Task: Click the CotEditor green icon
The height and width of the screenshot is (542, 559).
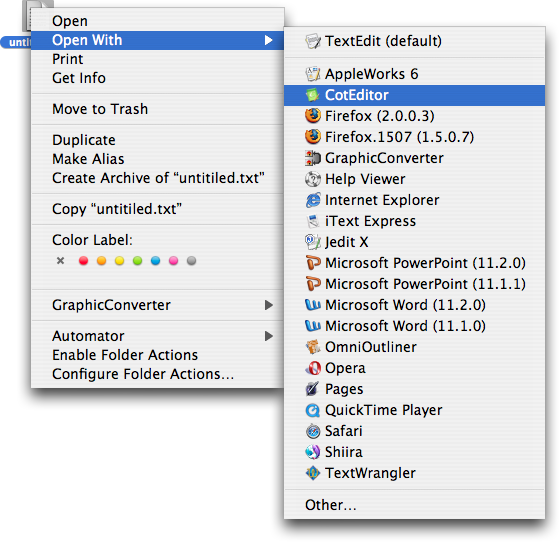Action: 313,95
